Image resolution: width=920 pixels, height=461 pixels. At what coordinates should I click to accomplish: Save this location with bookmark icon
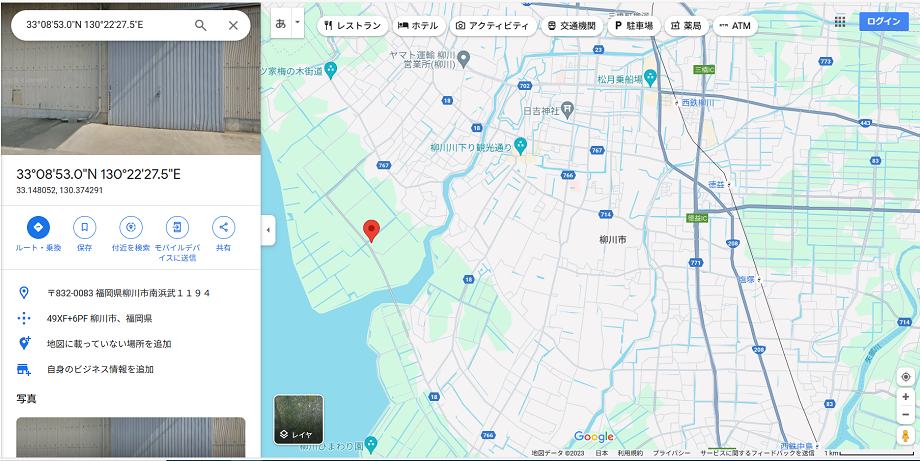point(84,227)
